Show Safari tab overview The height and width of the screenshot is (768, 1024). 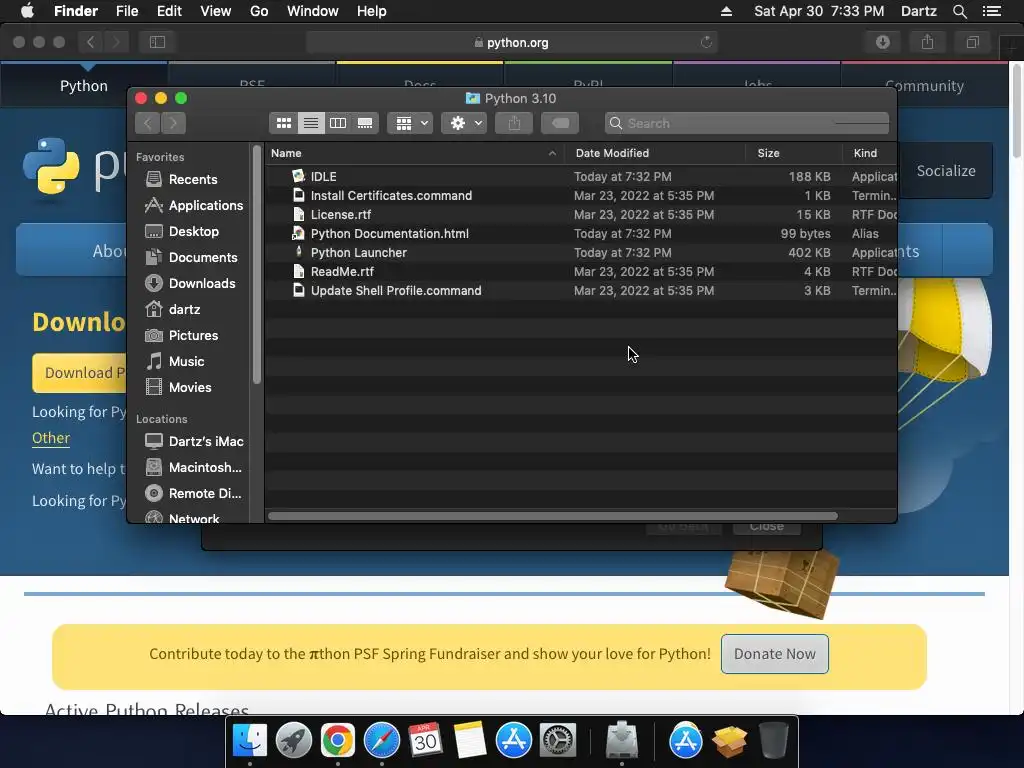point(972,42)
